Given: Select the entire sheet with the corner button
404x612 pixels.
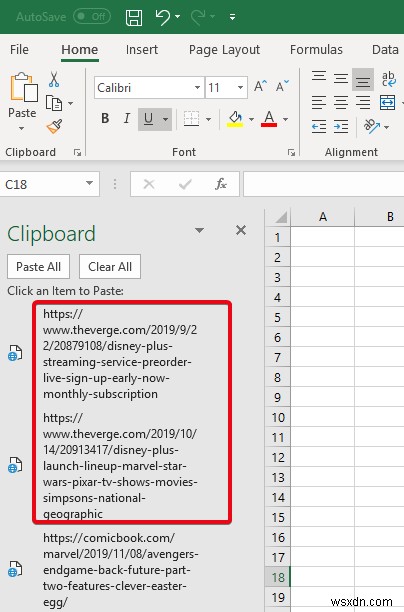Looking at the screenshot, I should [x=278, y=217].
